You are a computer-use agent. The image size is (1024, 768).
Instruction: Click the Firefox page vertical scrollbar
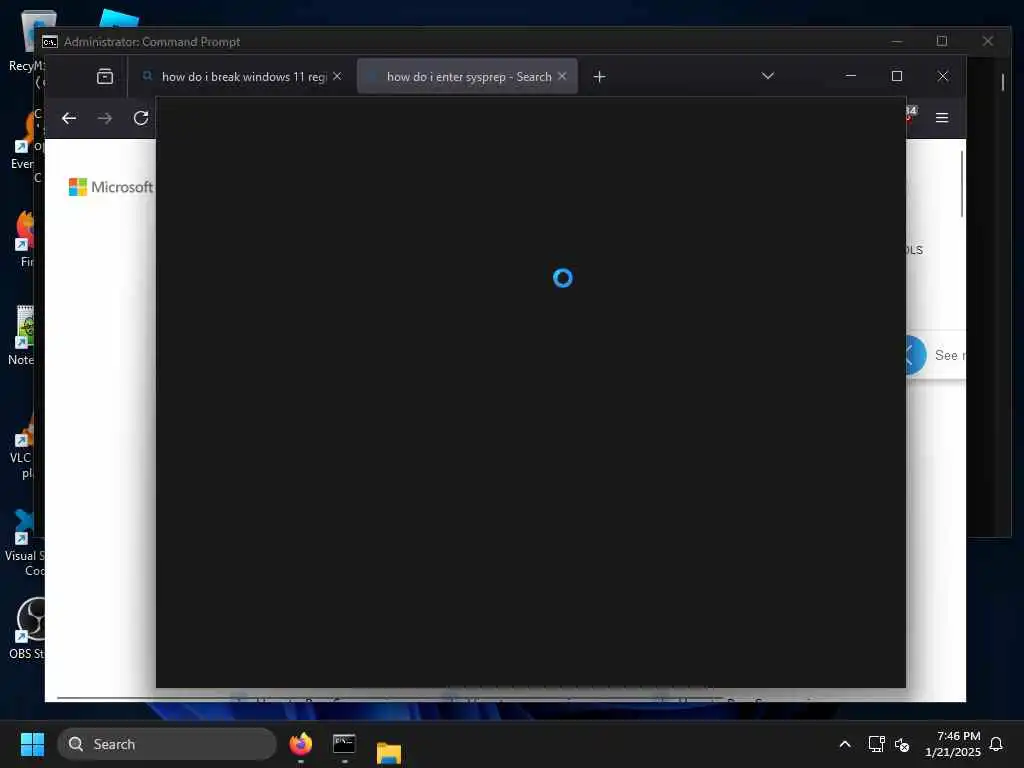(962, 184)
